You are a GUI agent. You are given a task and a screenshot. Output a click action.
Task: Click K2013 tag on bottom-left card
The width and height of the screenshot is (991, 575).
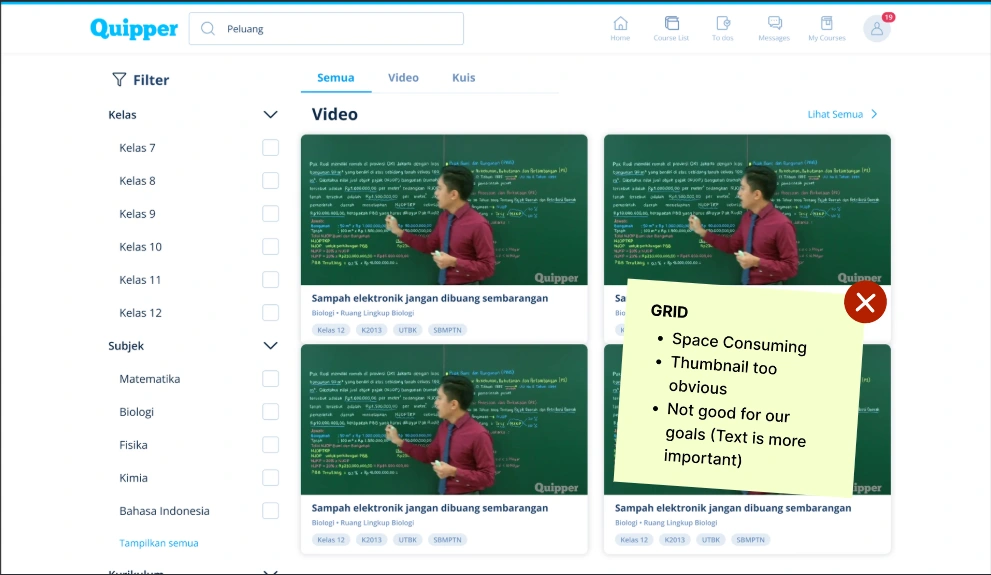[x=371, y=540]
